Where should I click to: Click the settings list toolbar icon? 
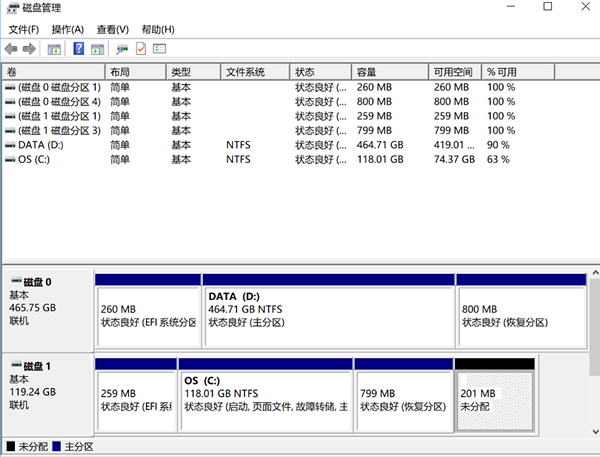click(159, 48)
